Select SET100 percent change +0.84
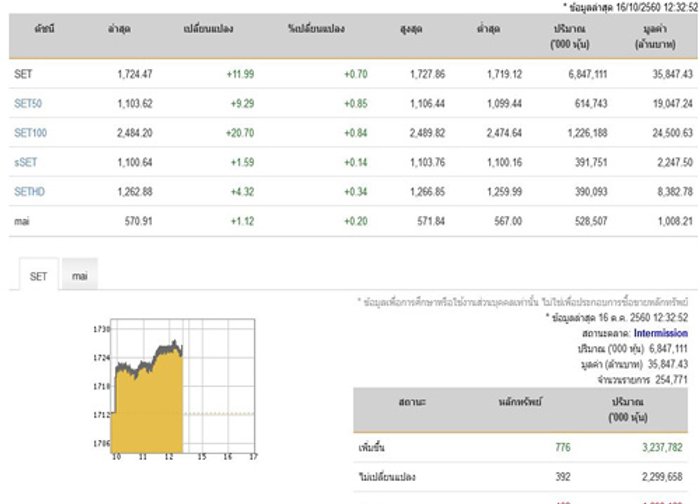The image size is (700, 504). (356, 133)
